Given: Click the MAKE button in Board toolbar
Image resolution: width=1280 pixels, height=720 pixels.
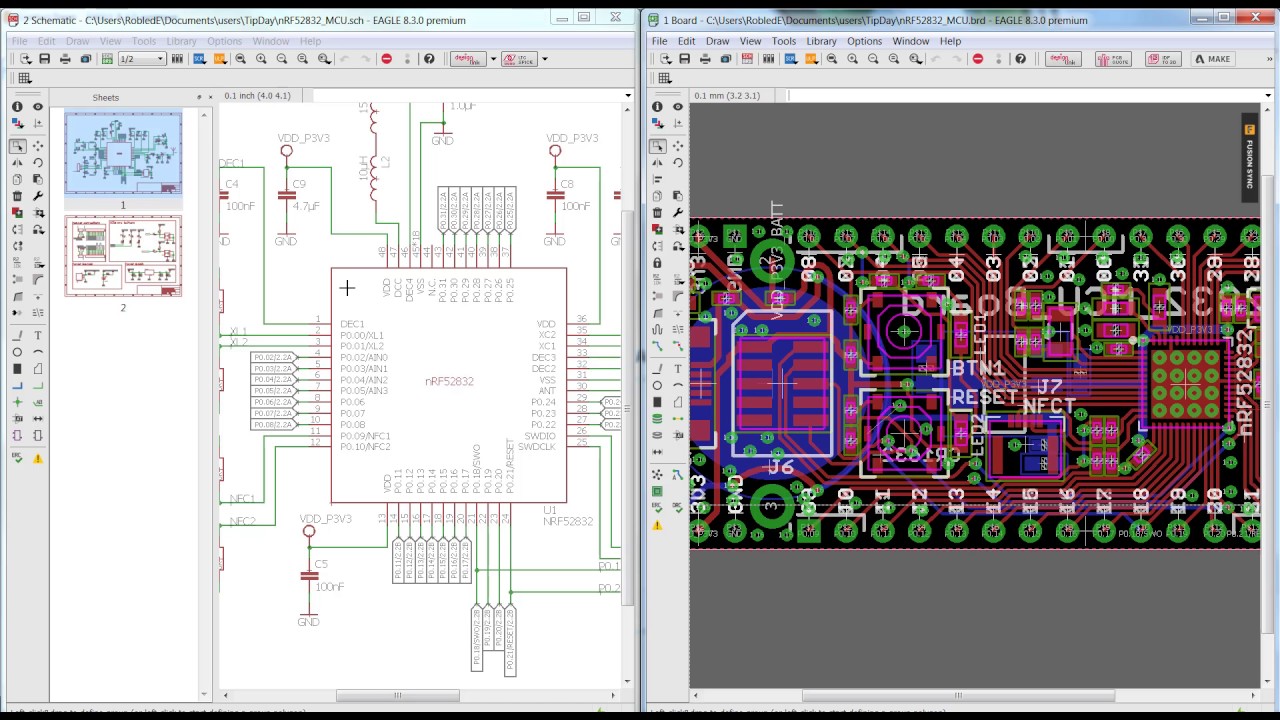Looking at the screenshot, I should tap(1212, 59).
